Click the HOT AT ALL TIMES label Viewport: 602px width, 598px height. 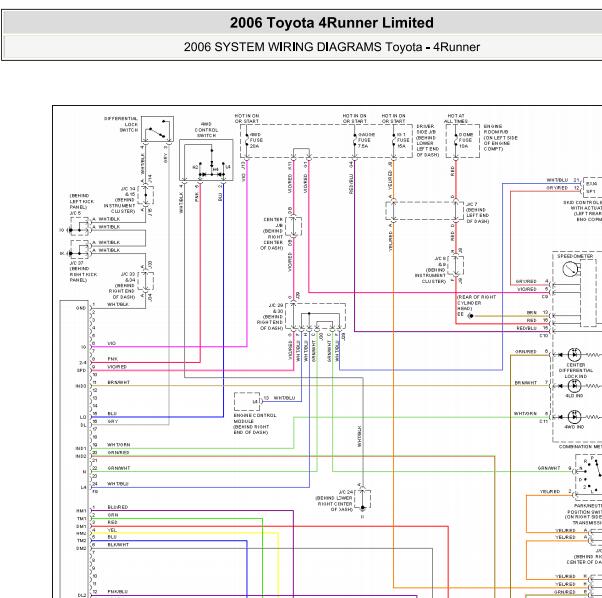point(456,118)
